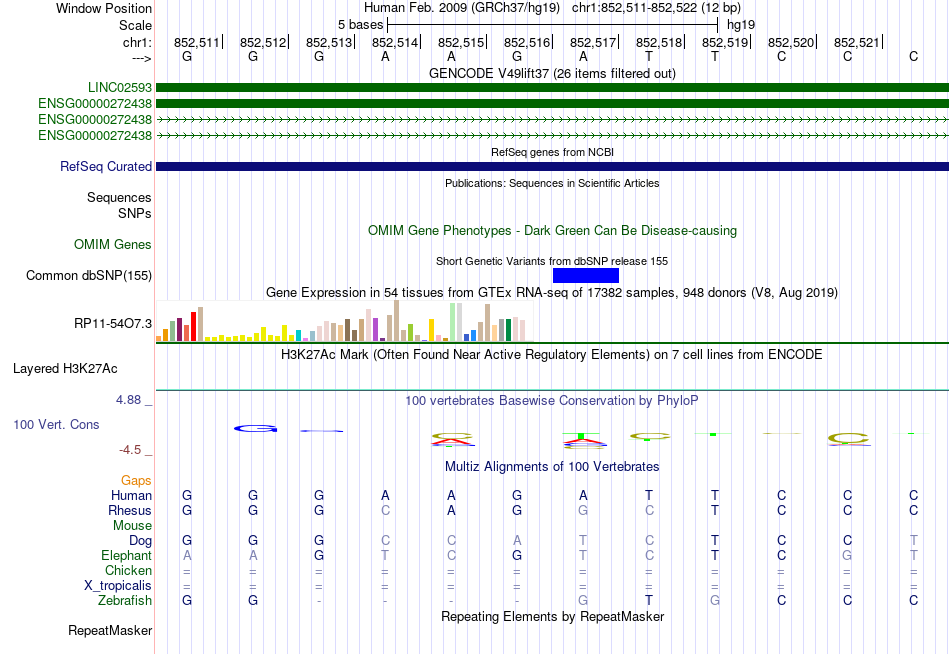The height and width of the screenshot is (654, 950).
Task: Click the RP11-54O7.3 GTEx label
Action: click(113, 323)
